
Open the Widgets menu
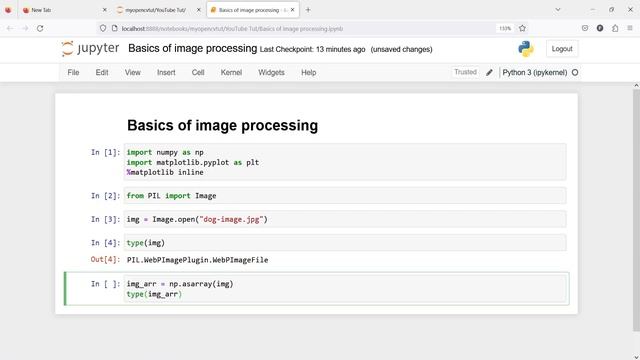tap(271, 73)
